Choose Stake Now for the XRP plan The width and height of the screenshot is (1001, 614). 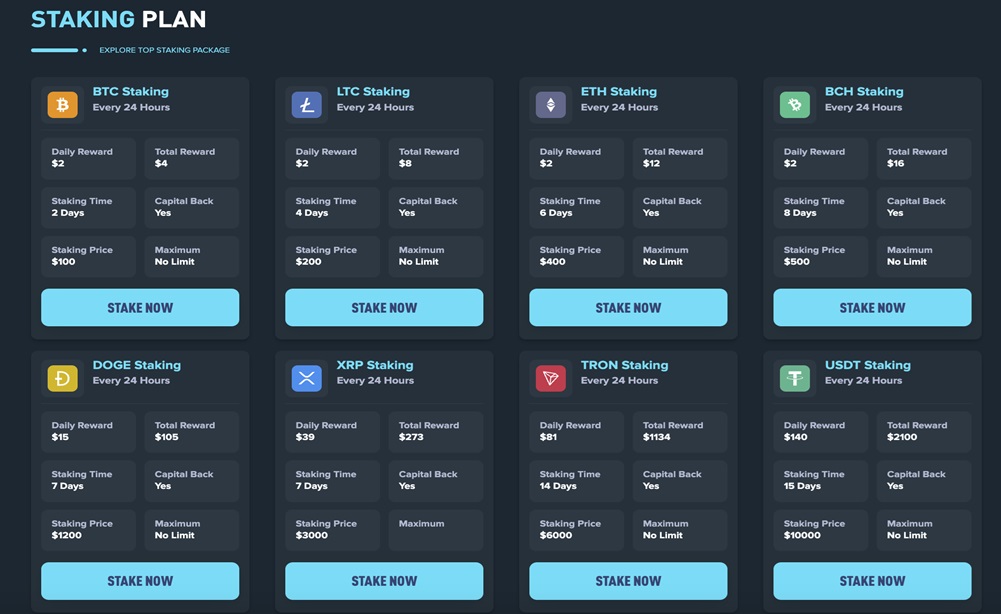384,581
